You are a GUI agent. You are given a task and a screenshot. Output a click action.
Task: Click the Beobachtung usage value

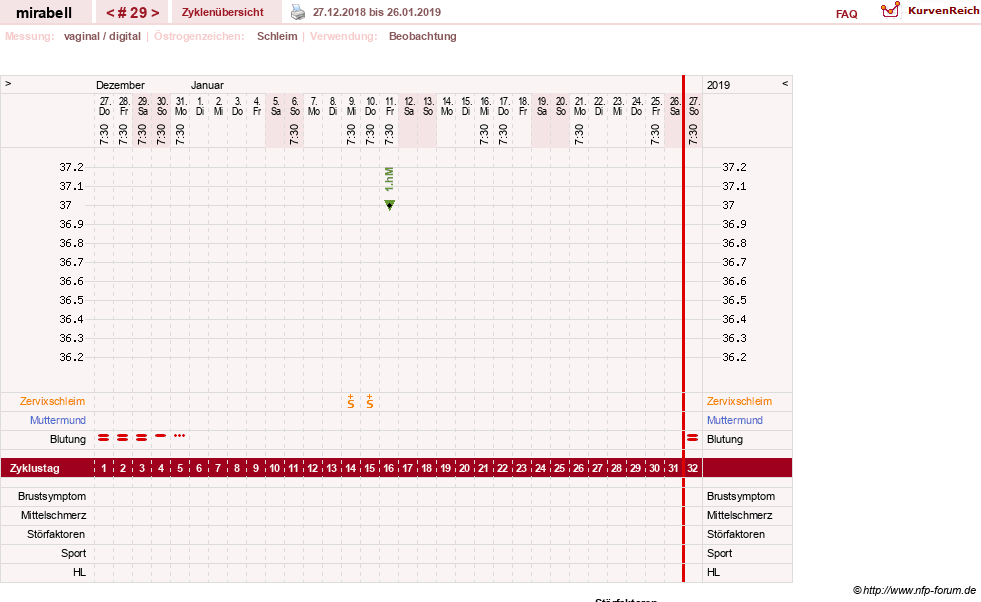pyautogui.click(x=423, y=36)
